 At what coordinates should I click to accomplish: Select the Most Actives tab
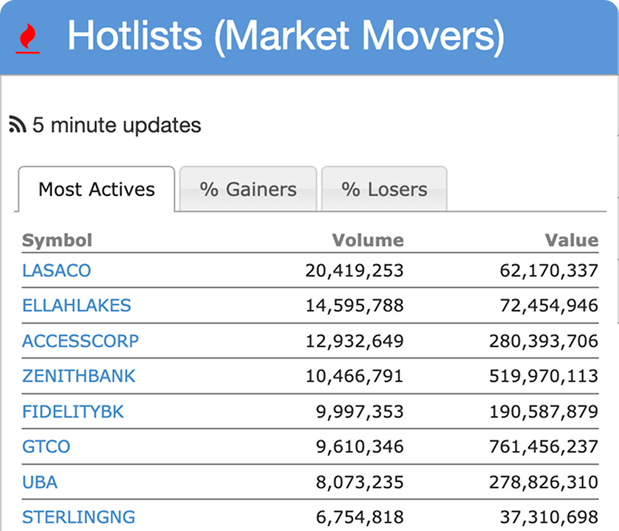click(x=96, y=189)
